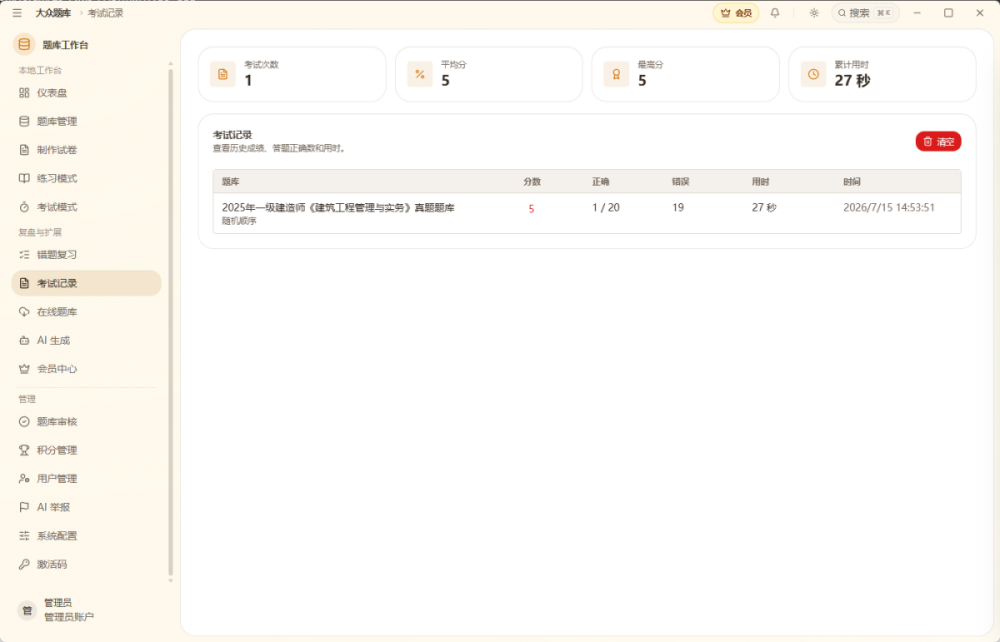Click the 考试记录 file icon

(24, 283)
